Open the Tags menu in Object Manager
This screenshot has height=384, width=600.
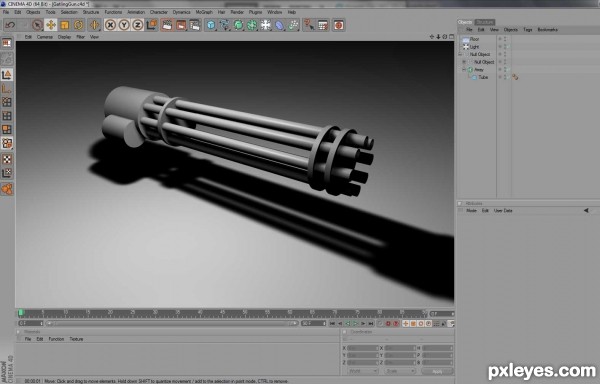coord(528,29)
